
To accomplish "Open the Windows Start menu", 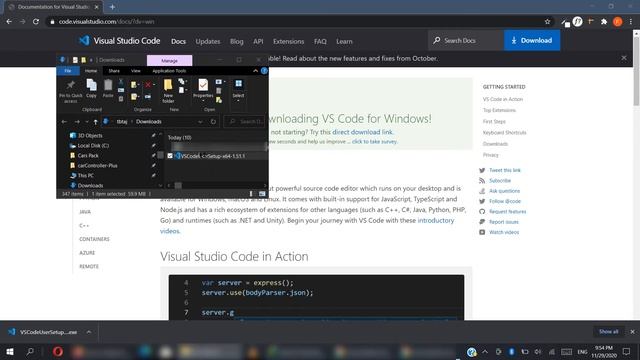I will [x=10, y=351].
